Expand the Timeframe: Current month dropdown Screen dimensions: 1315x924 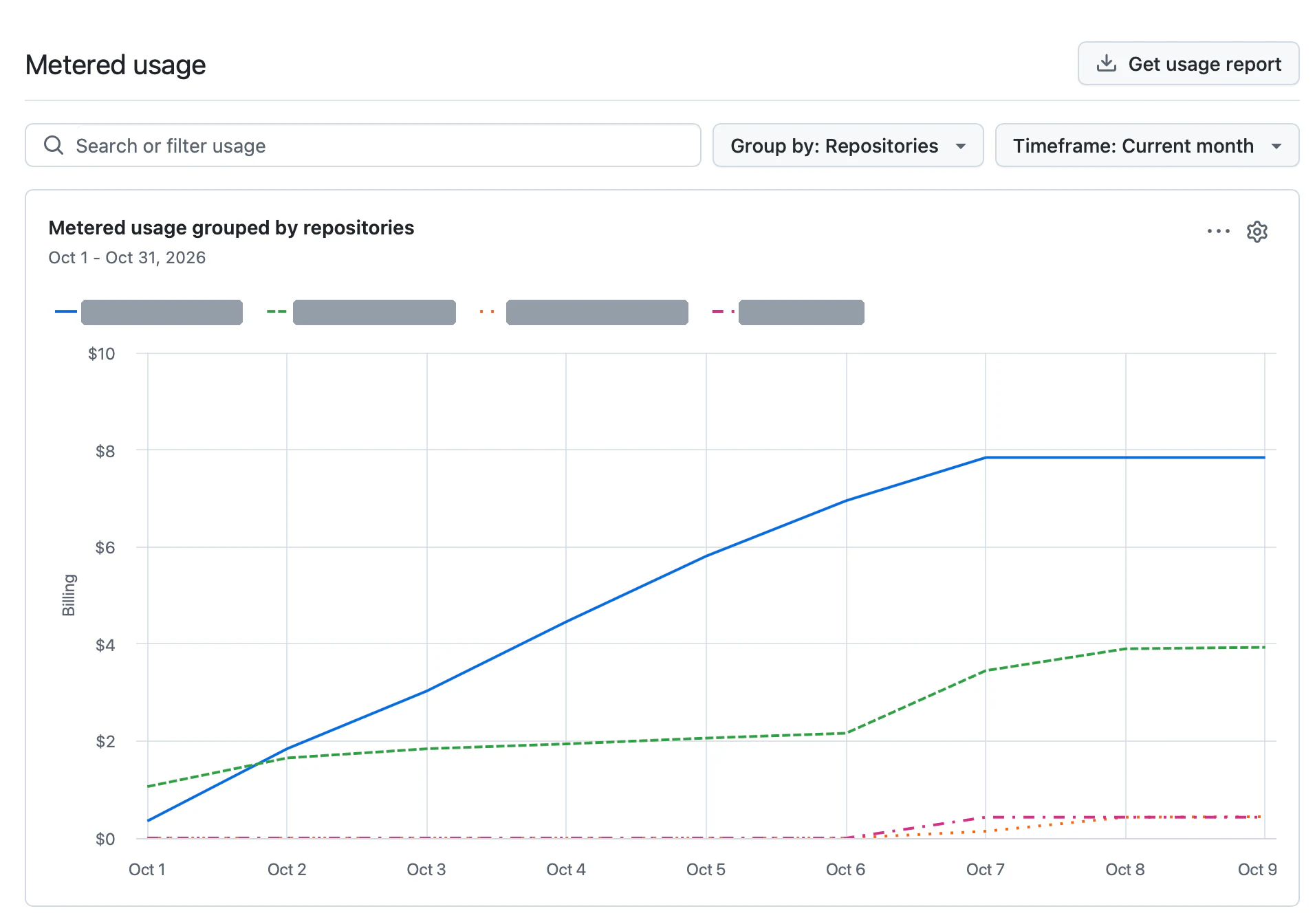1147,145
